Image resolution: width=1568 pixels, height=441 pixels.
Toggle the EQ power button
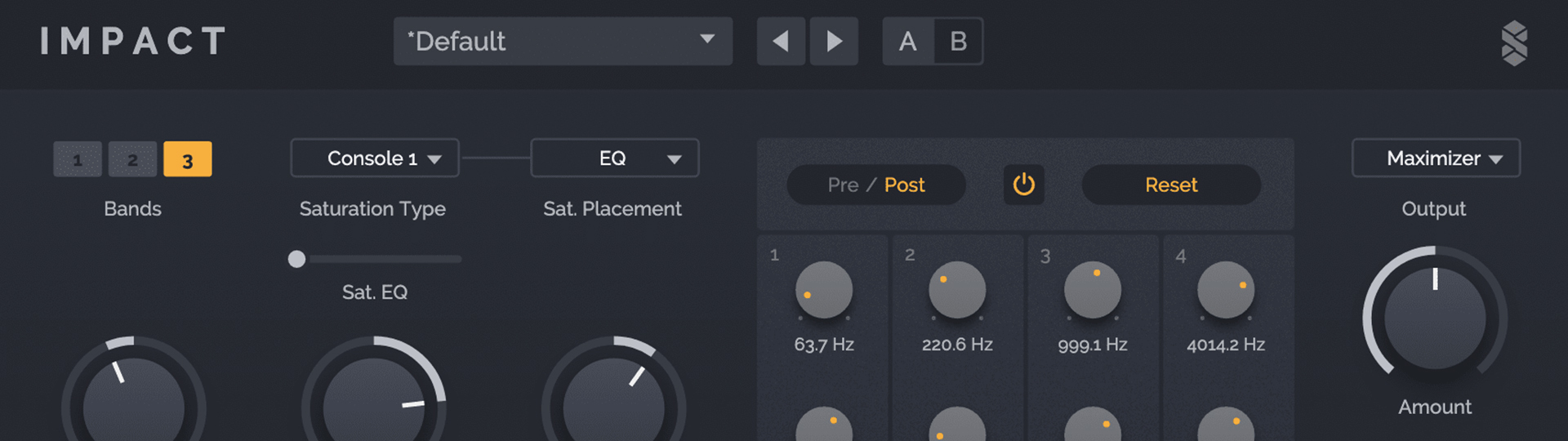(1023, 185)
